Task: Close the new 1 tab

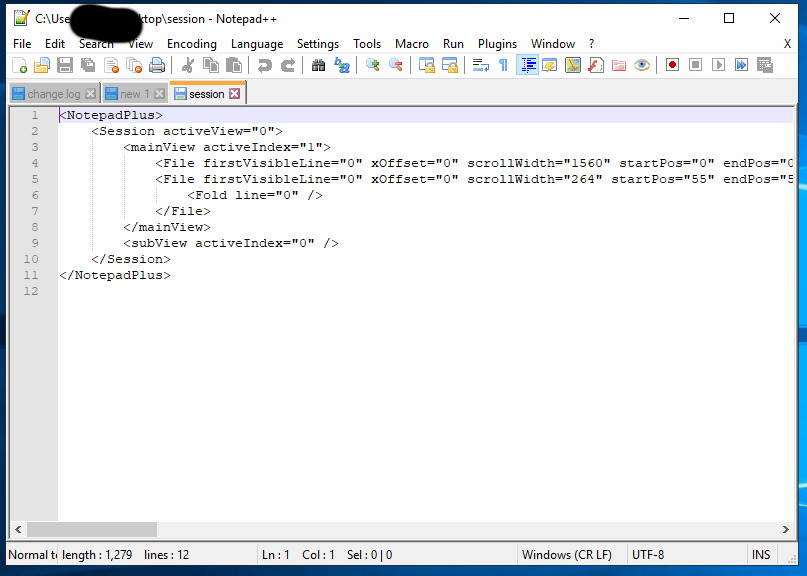Action: pyautogui.click(x=158, y=93)
